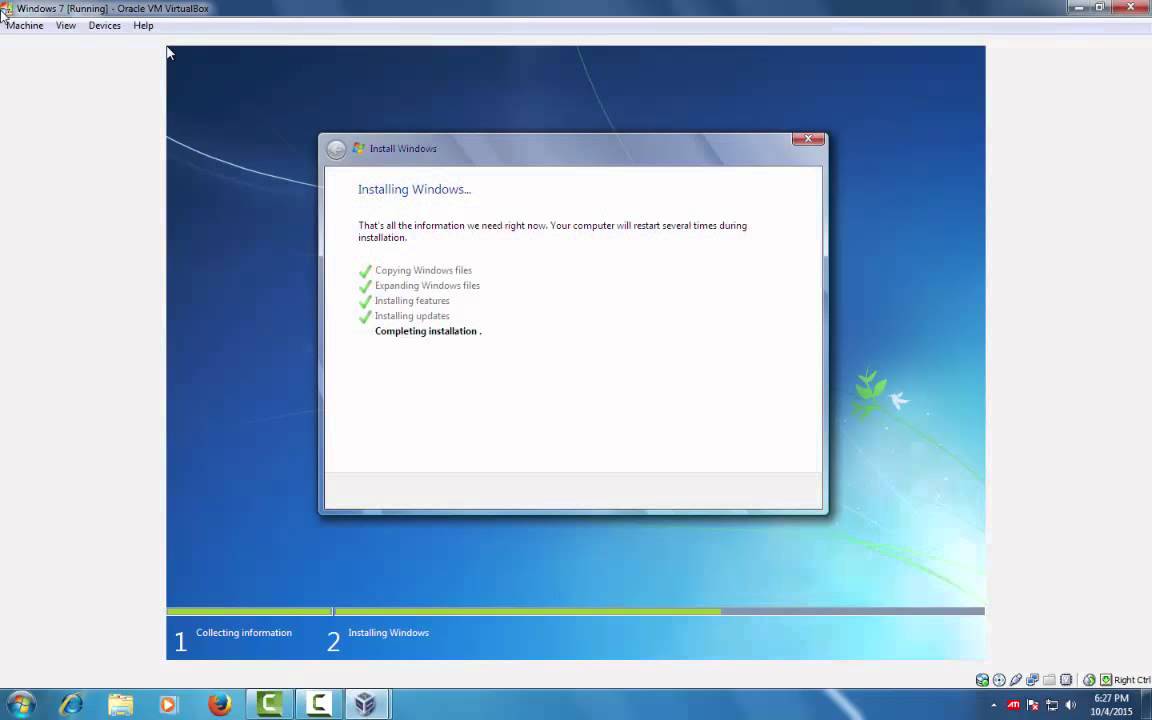1152x720 pixels.
Task: Open the Windows Start menu
Action: [21, 705]
